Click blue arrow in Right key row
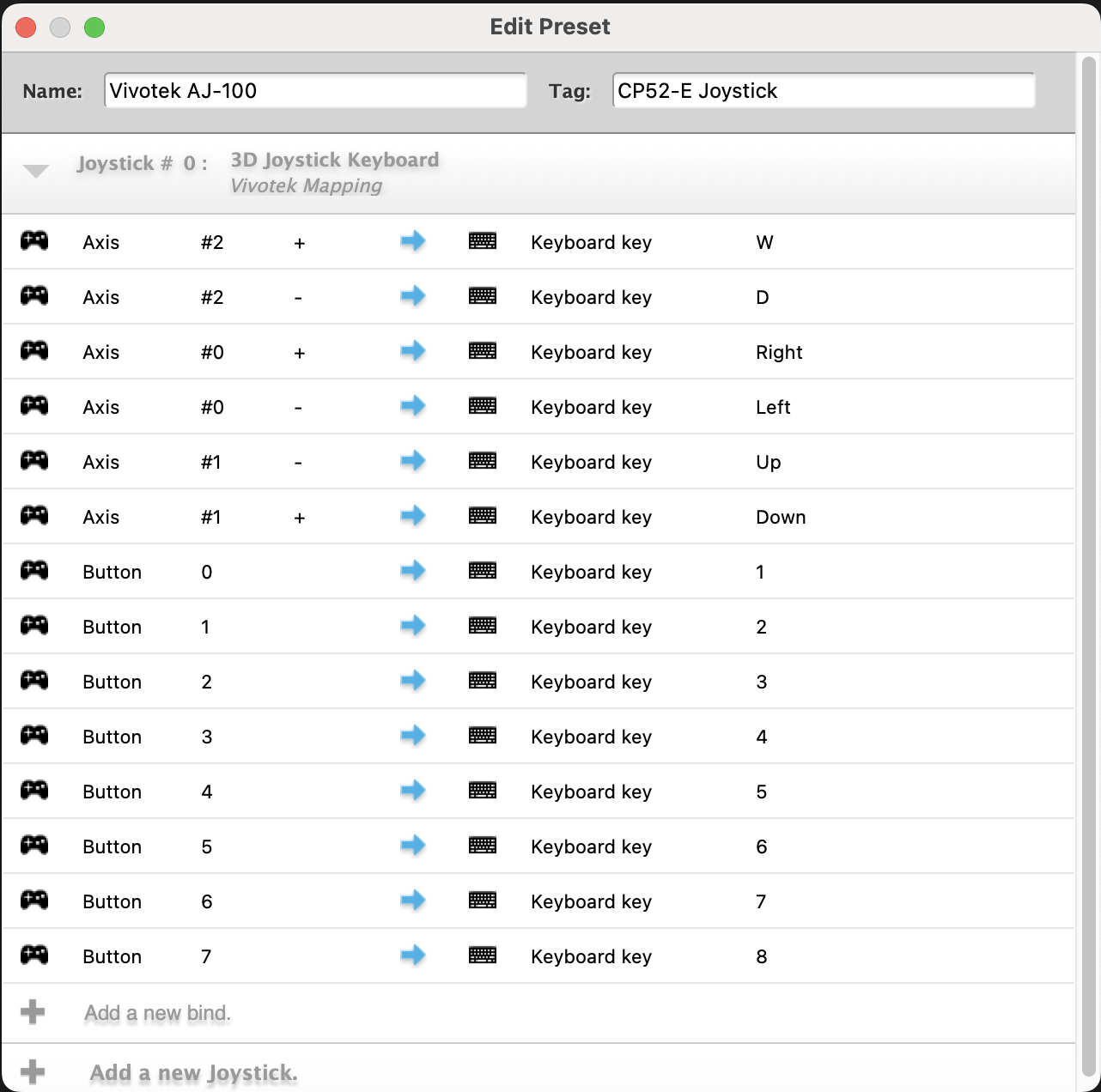The height and width of the screenshot is (1092, 1101). 413,351
